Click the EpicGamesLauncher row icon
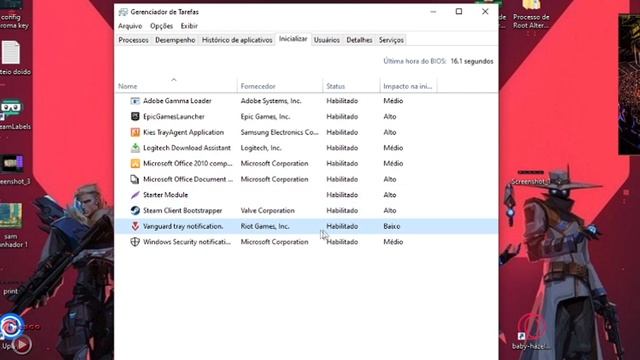640x360 pixels. [135, 116]
